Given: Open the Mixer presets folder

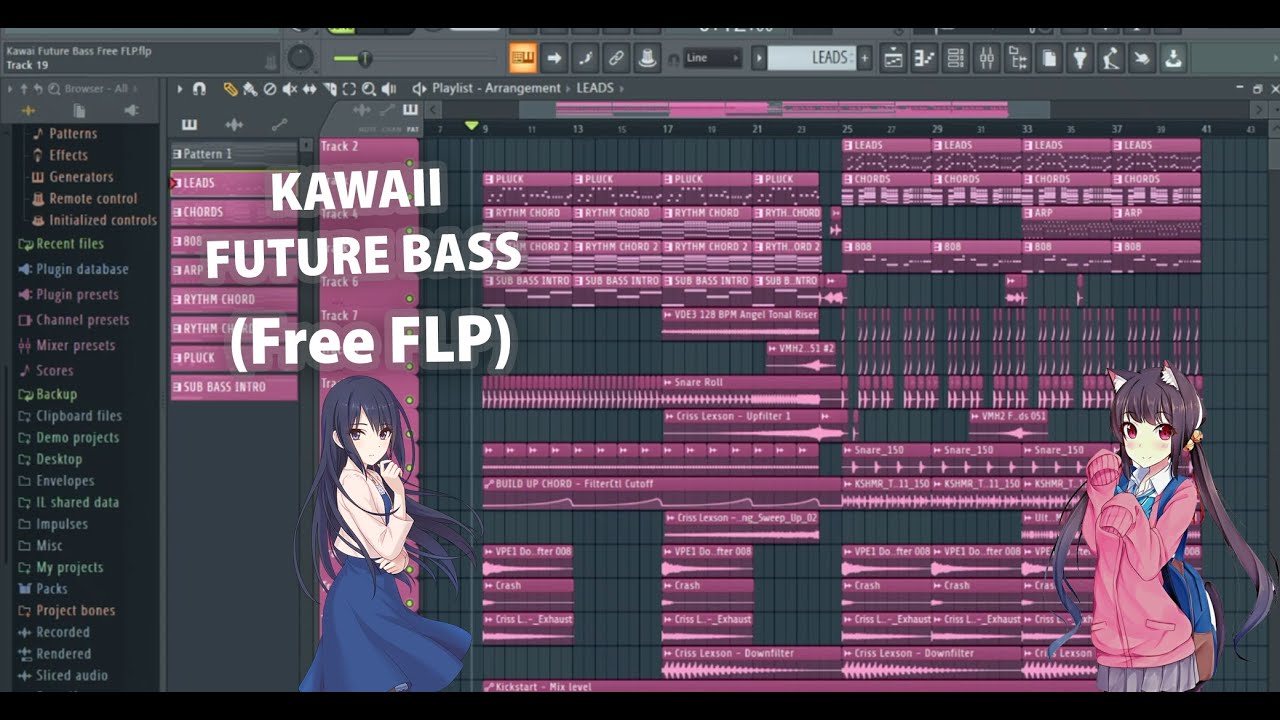Looking at the screenshot, I should (66, 346).
